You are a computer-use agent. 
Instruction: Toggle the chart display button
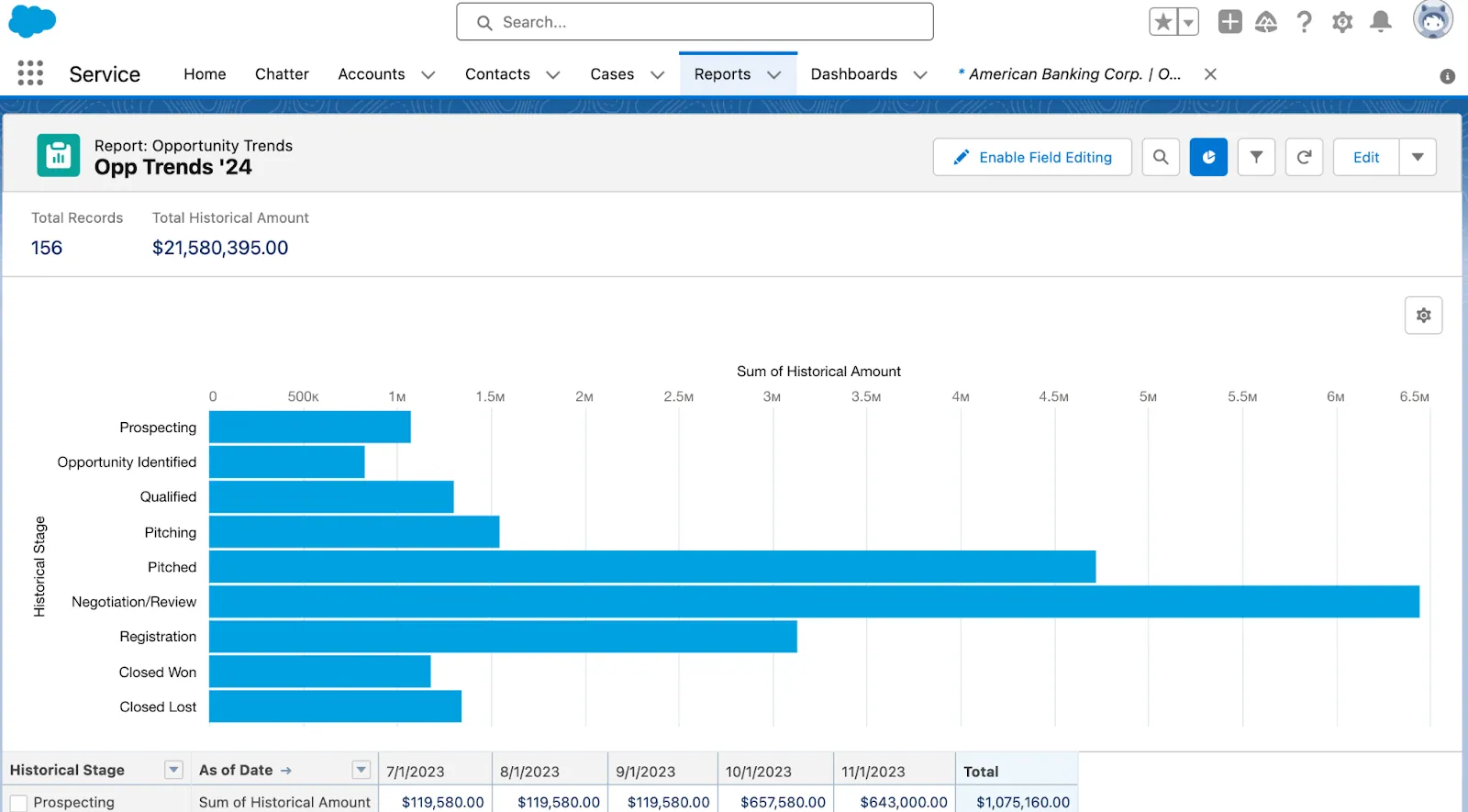coord(1208,157)
